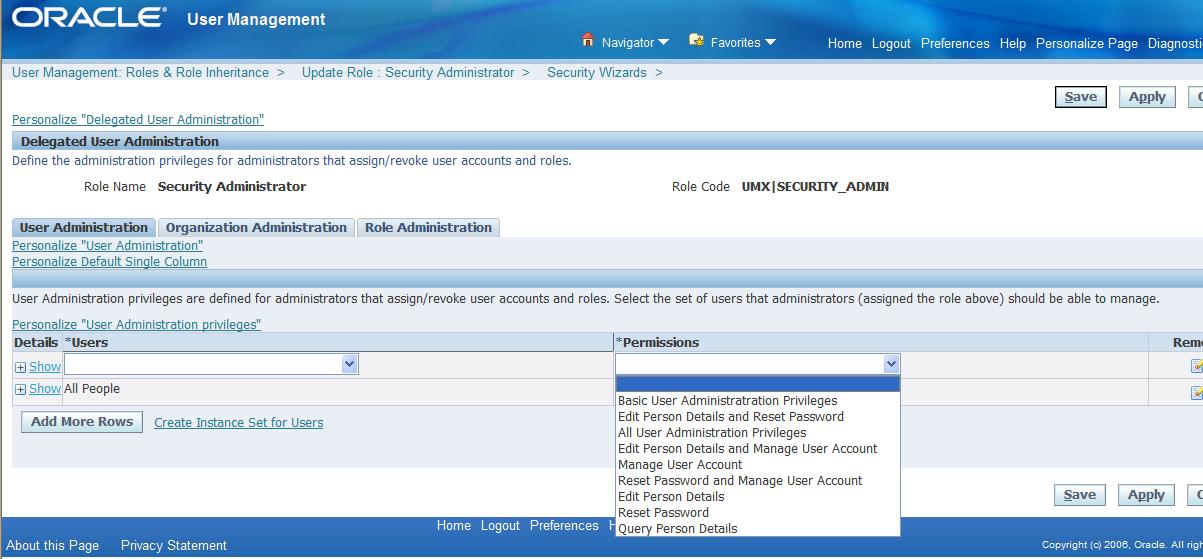Click Show link in All People row
This screenshot has width=1203, height=559.
pyautogui.click(x=45, y=389)
